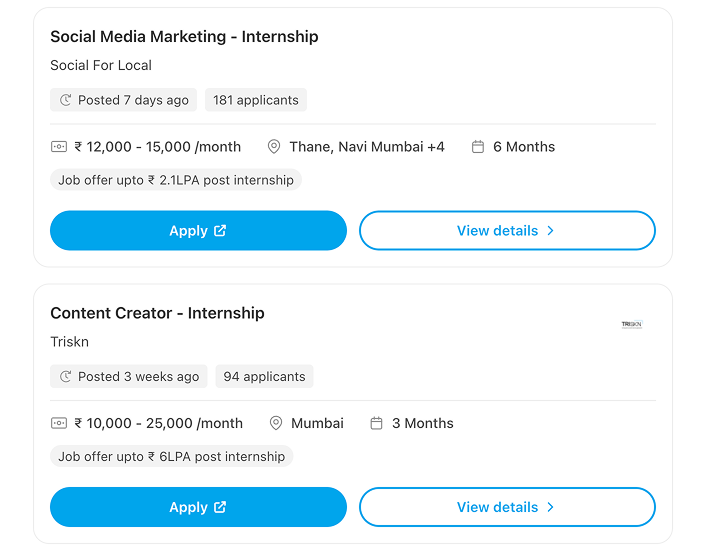The height and width of the screenshot is (551, 706).
Task: Click the calendar icon beside 6 Months
Action: (x=478, y=147)
